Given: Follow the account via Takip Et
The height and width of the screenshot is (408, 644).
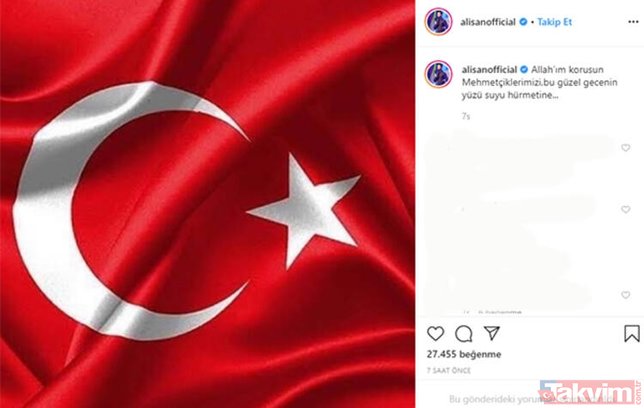Looking at the screenshot, I should coord(554,22).
